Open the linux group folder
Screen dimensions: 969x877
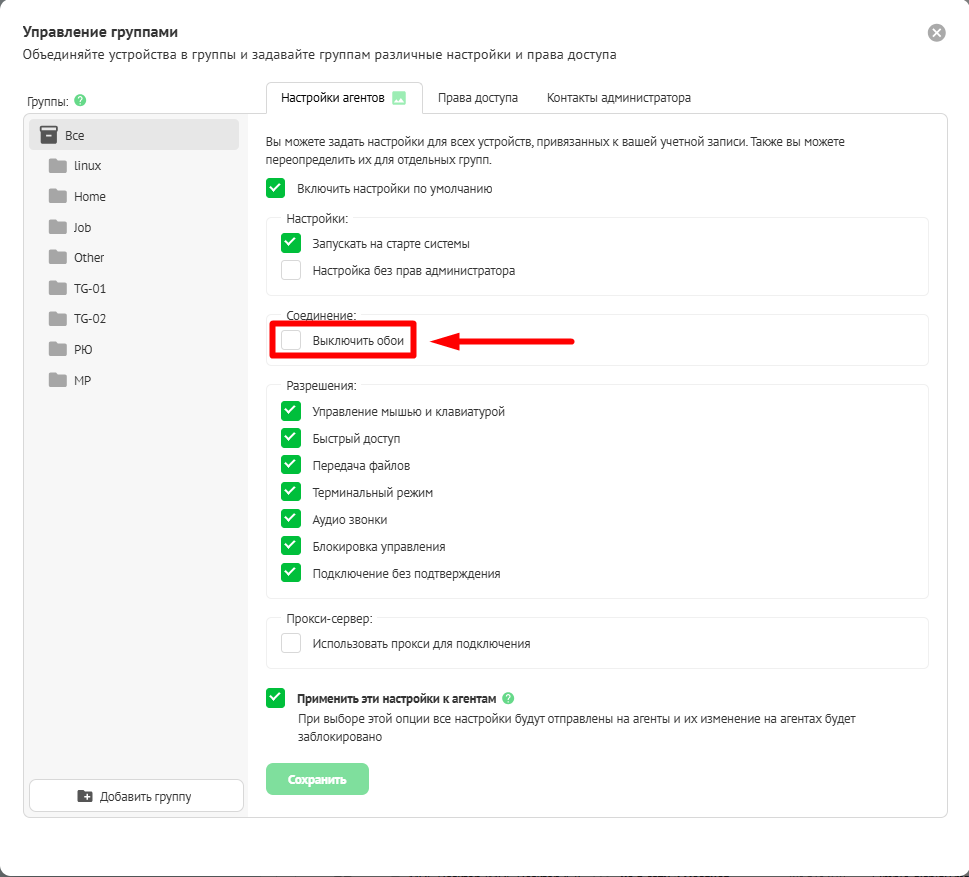coord(88,166)
